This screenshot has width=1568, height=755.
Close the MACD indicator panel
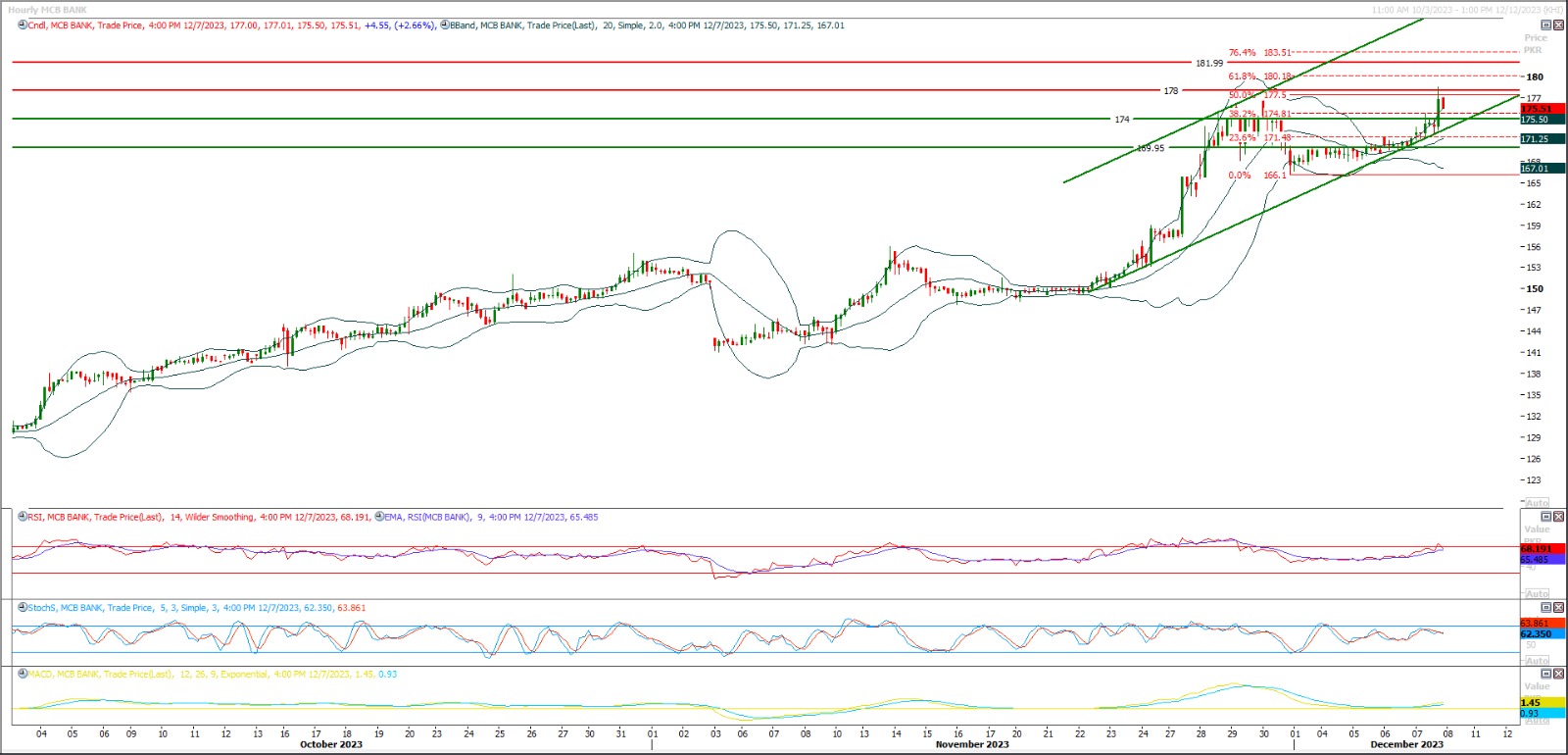coord(1558,675)
